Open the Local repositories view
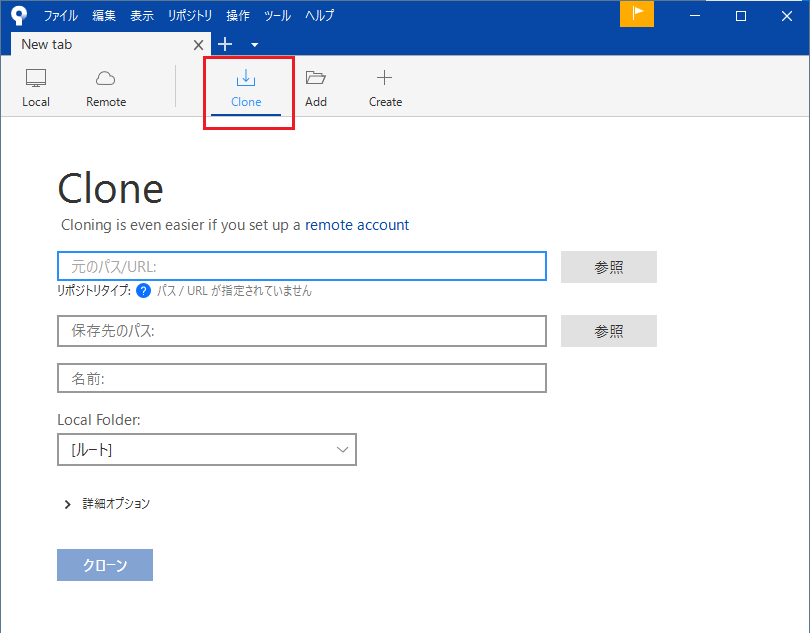810x634 pixels. click(x=36, y=88)
